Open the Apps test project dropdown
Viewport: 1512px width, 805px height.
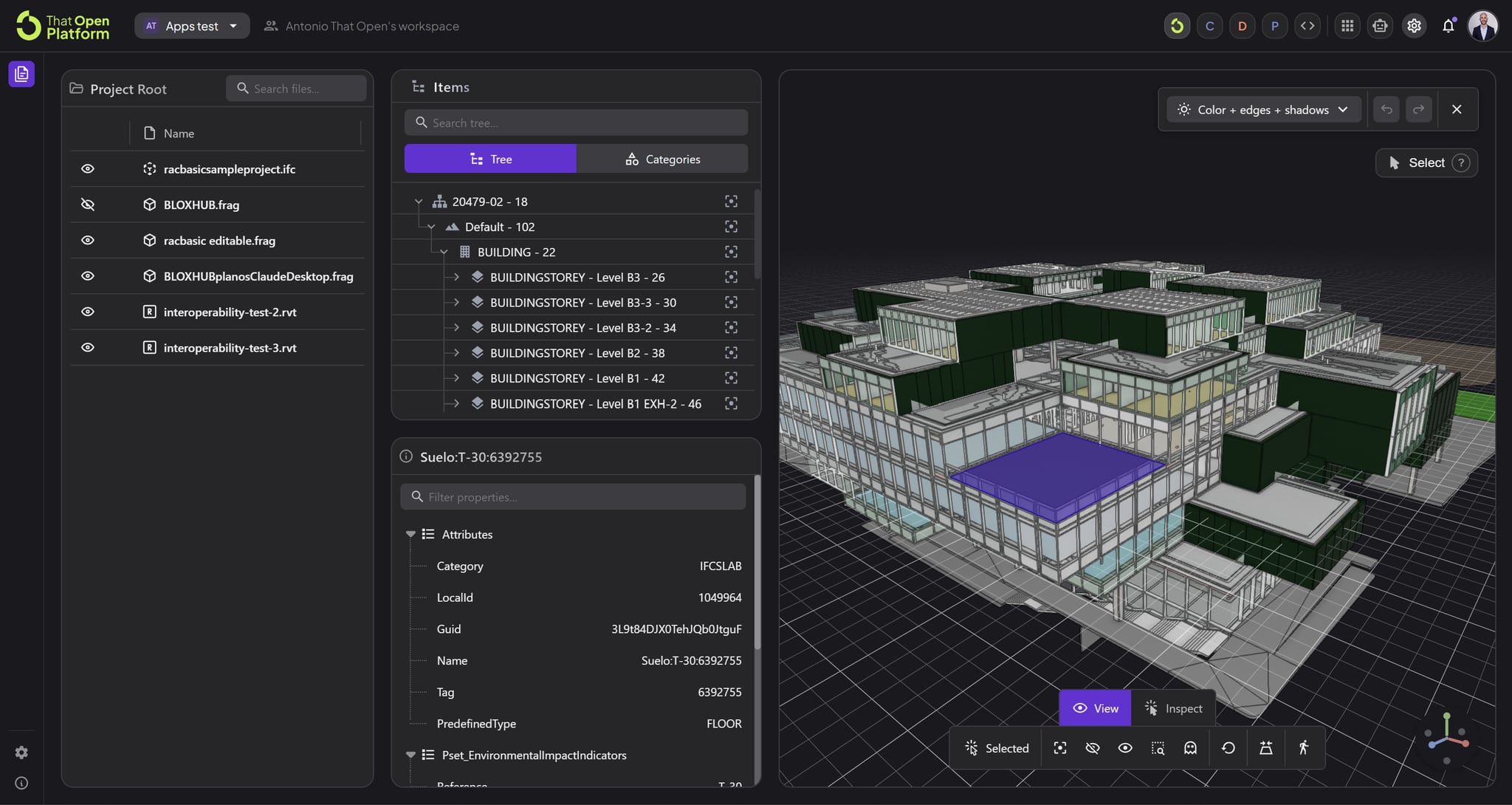[192, 26]
